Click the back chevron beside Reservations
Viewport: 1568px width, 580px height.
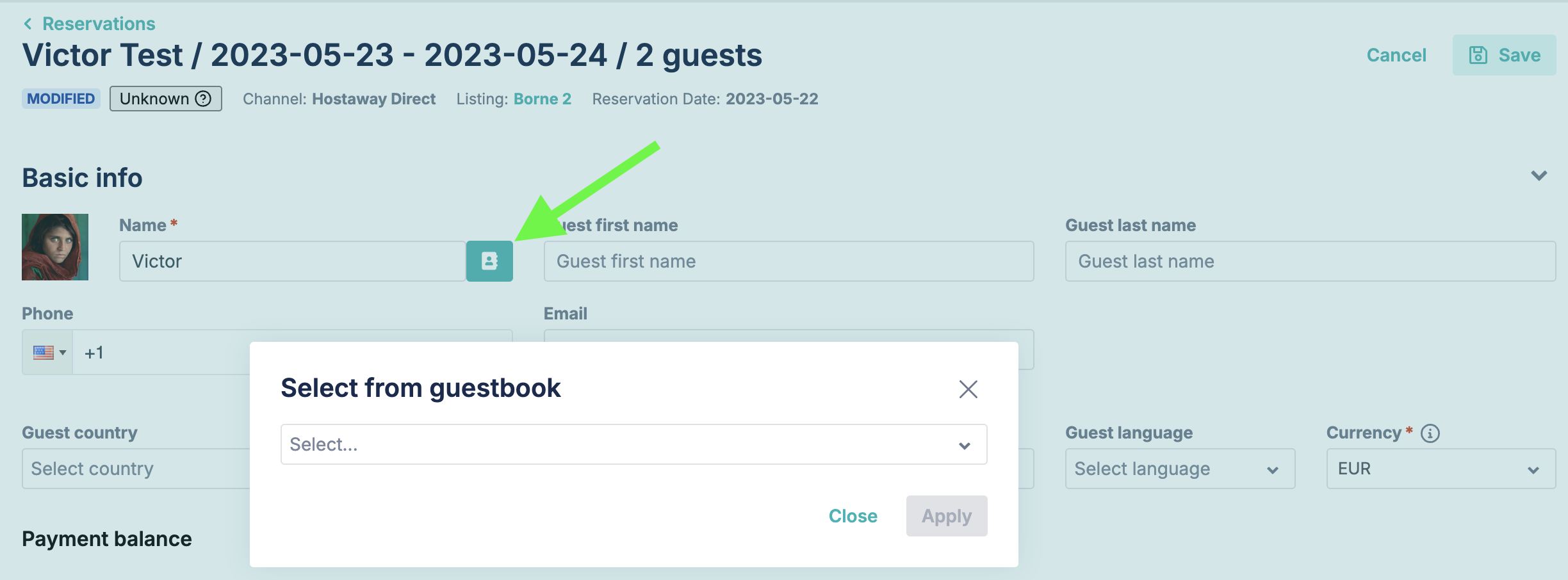[28, 24]
